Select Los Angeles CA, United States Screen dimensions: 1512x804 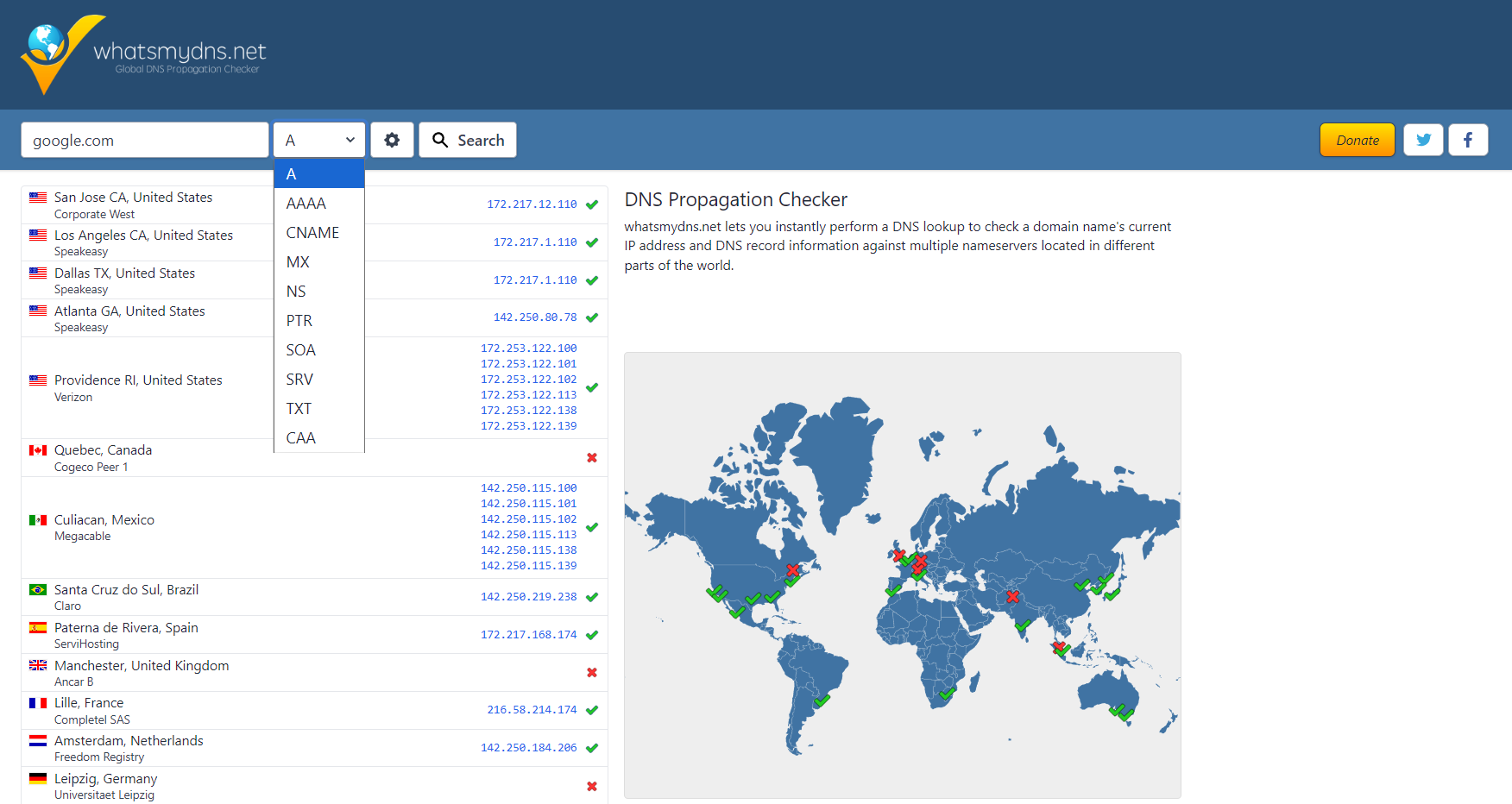(x=143, y=236)
